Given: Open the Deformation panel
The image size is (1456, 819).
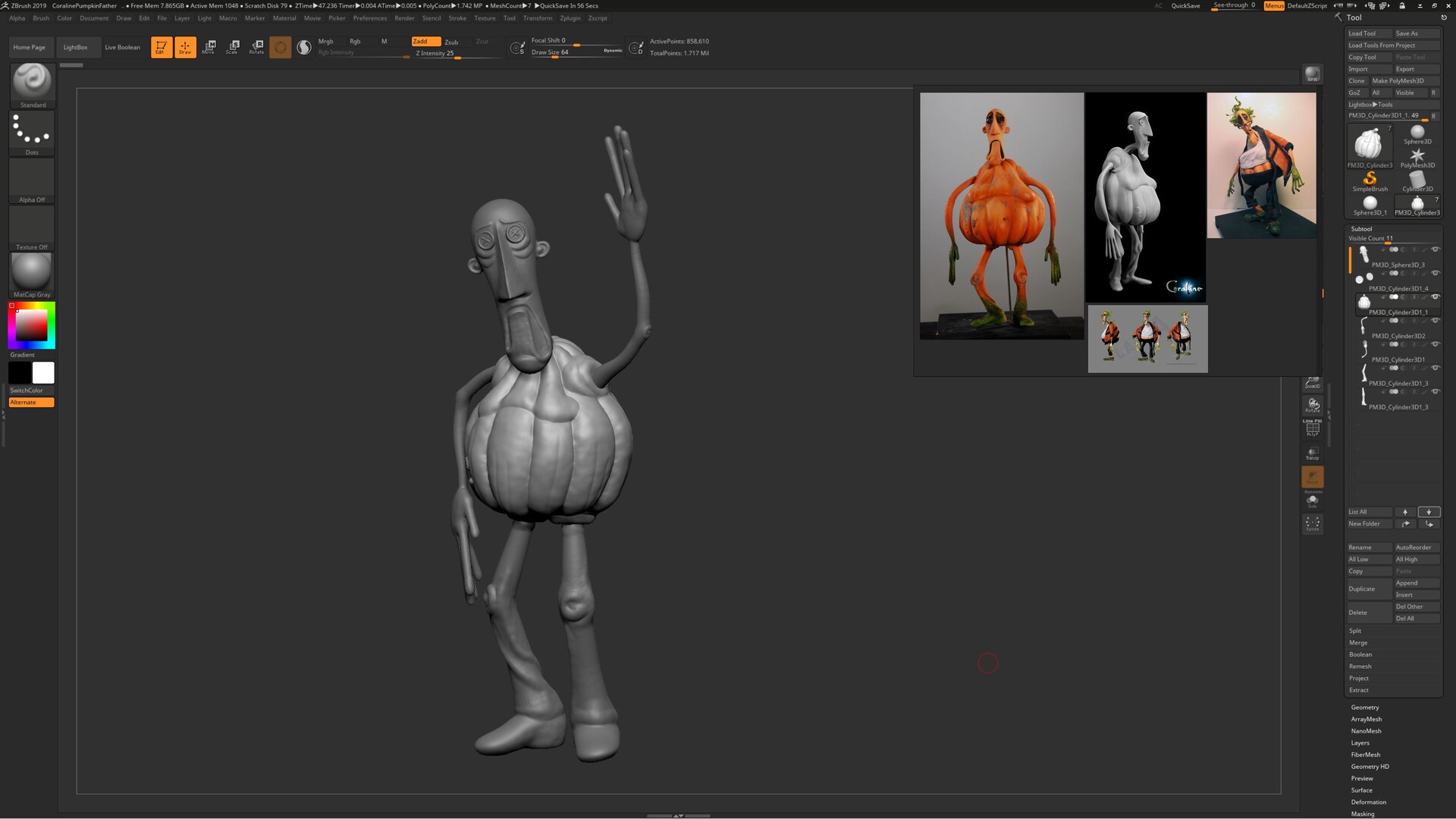Looking at the screenshot, I should tap(1369, 802).
